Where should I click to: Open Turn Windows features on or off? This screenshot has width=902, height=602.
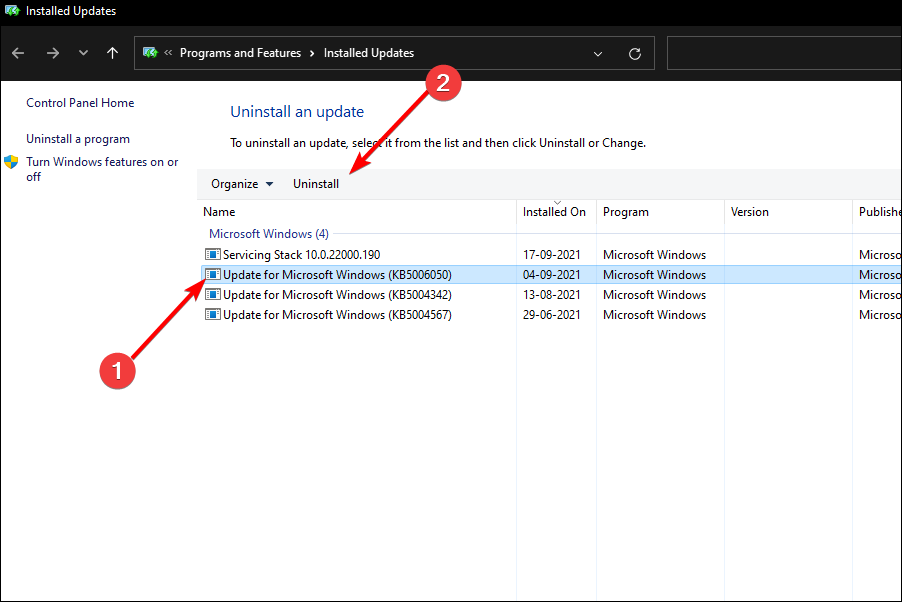click(x=102, y=169)
